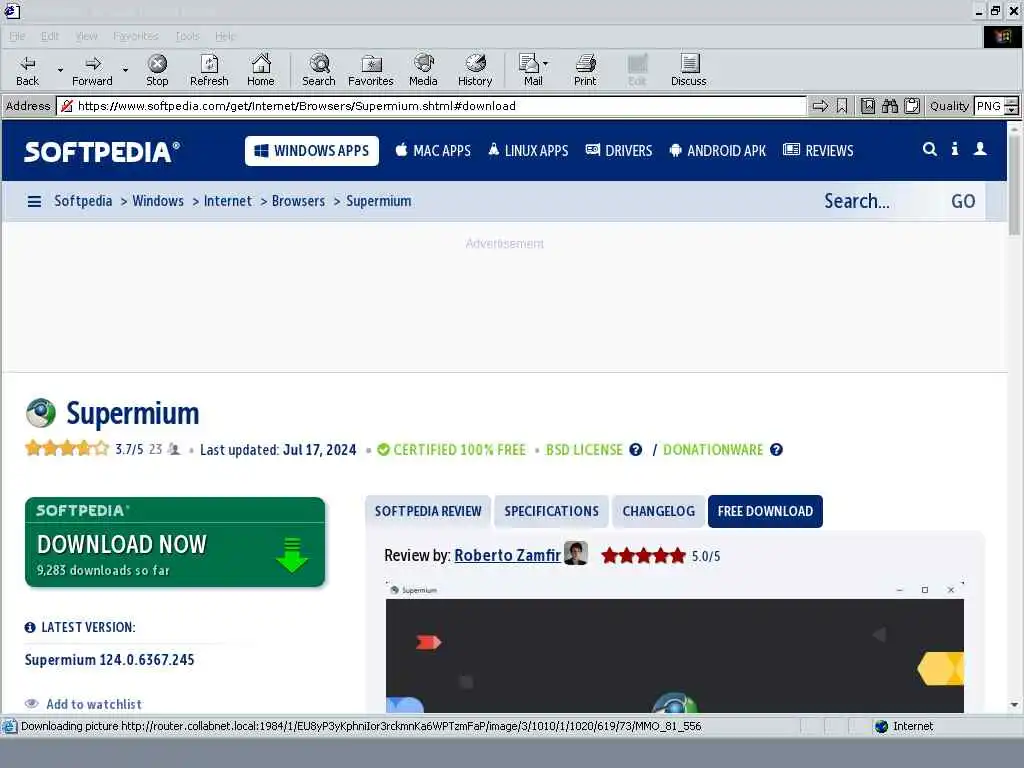The height and width of the screenshot is (768, 1024).
Task: Go to Home page icon
Action: (x=261, y=71)
